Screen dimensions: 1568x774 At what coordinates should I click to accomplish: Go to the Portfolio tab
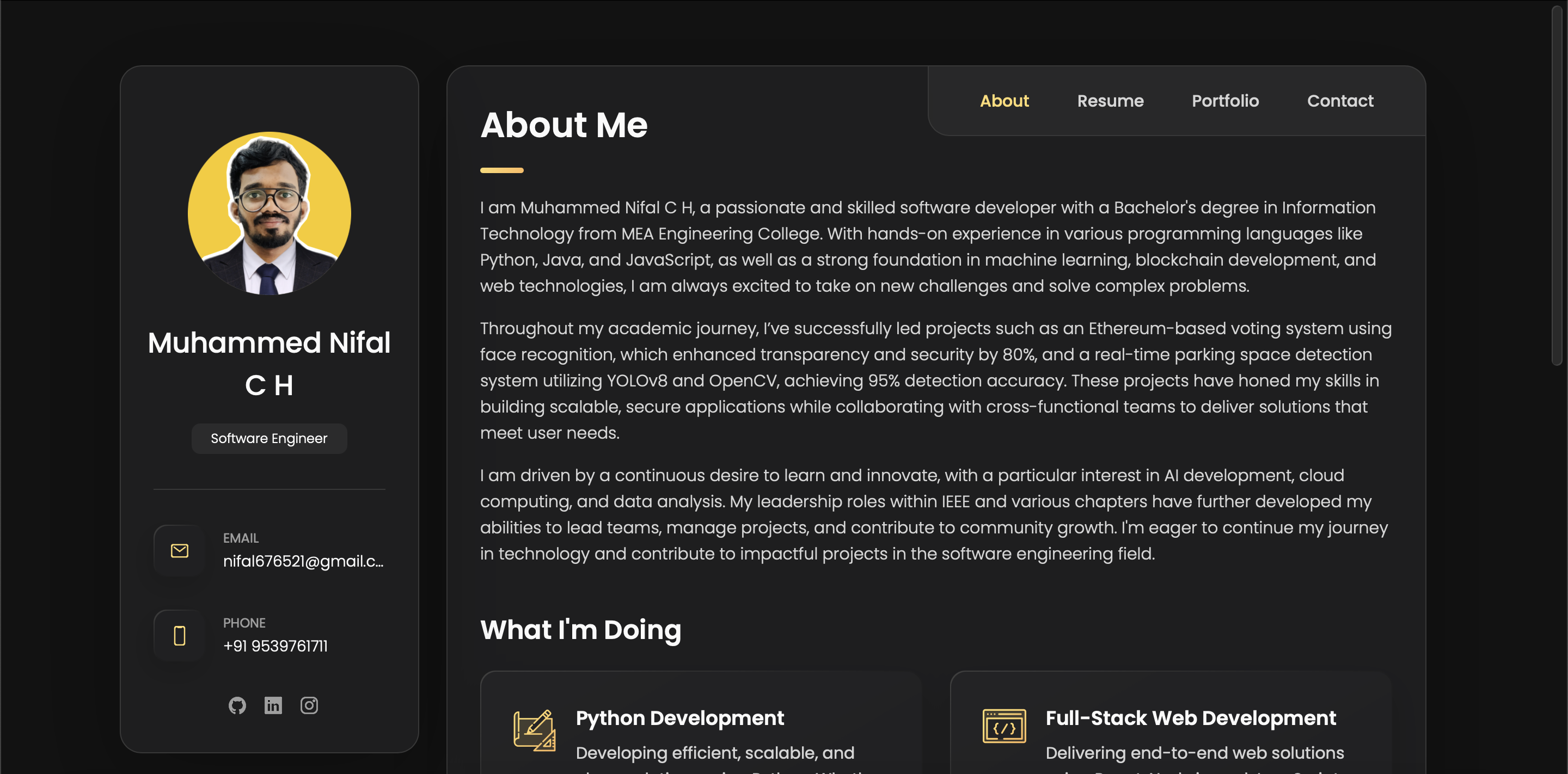click(x=1226, y=101)
